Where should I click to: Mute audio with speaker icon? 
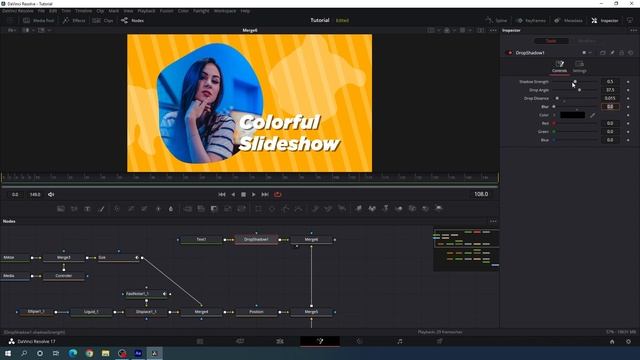51,195
